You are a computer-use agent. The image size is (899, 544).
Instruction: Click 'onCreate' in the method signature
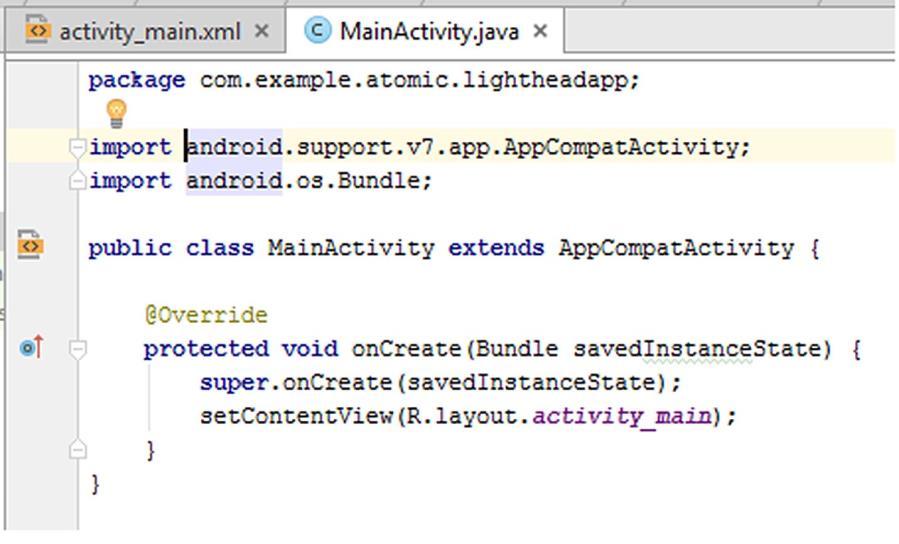point(406,349)
